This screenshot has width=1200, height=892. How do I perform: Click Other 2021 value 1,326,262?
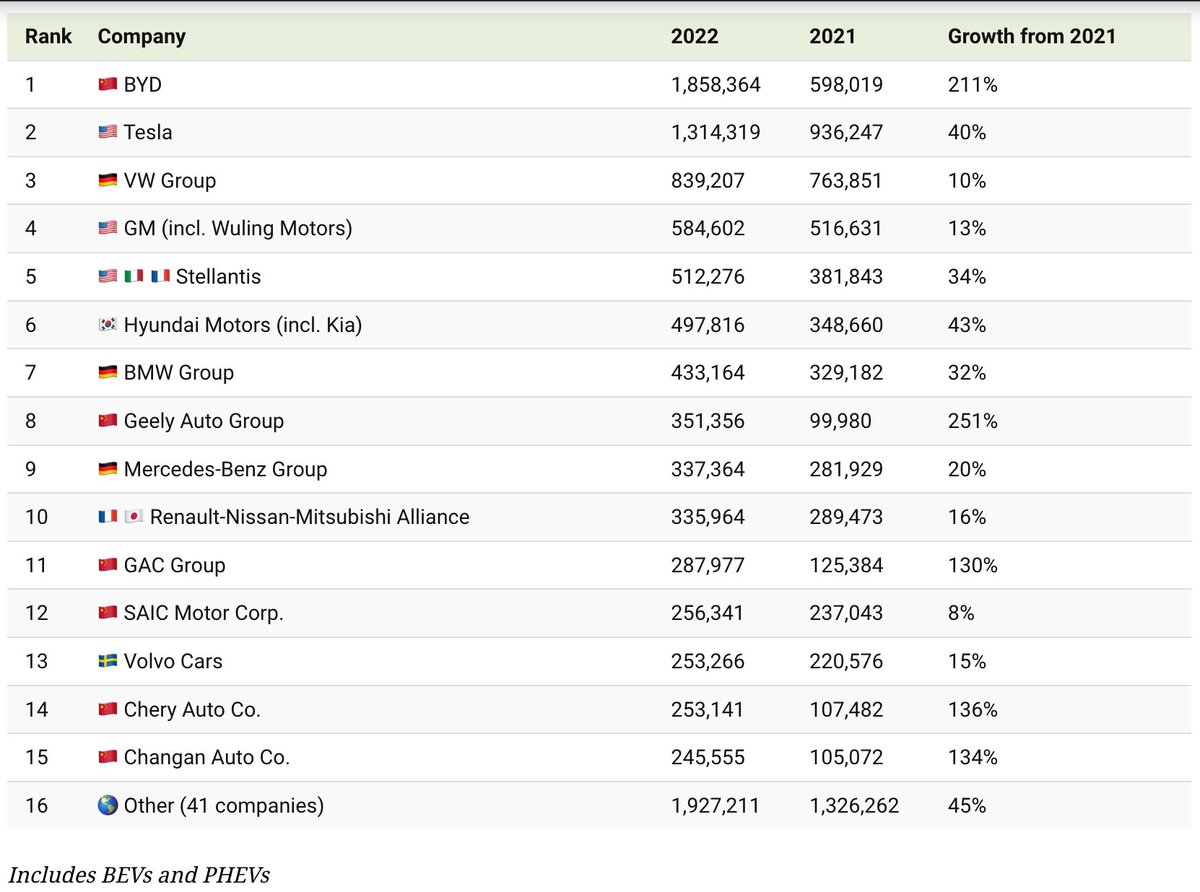pos(854,805)
